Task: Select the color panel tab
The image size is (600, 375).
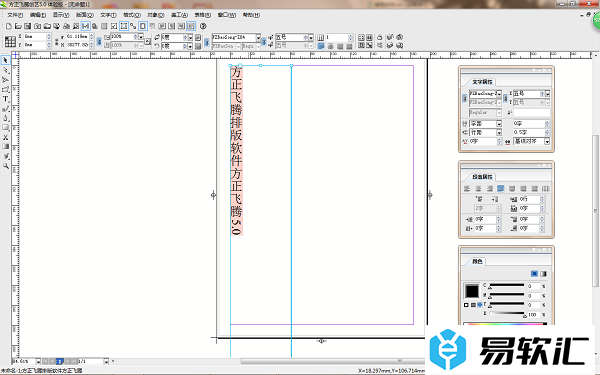Action: [477, 261]
